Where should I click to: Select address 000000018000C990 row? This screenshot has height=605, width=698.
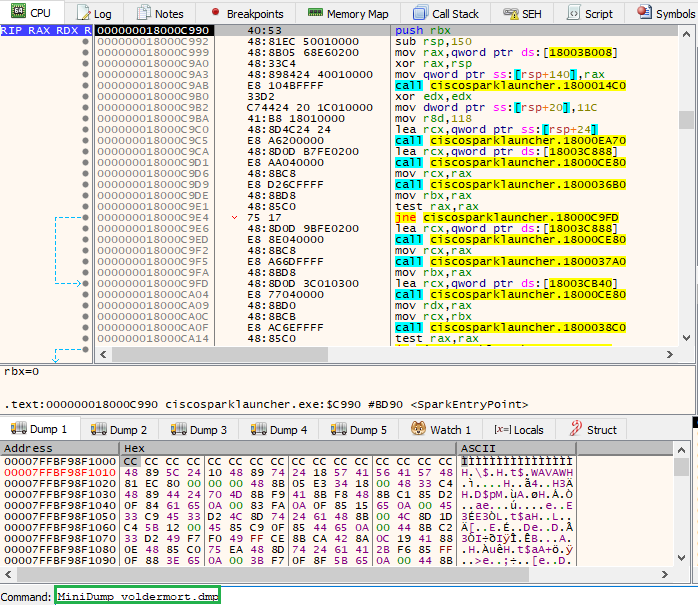[154, 31]
